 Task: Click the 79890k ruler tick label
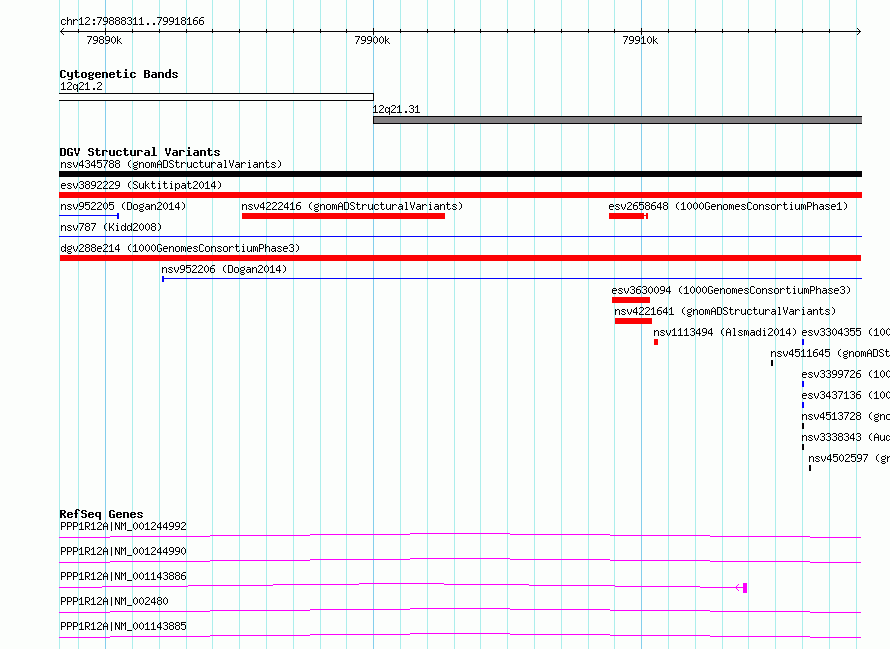coord(104,40)
